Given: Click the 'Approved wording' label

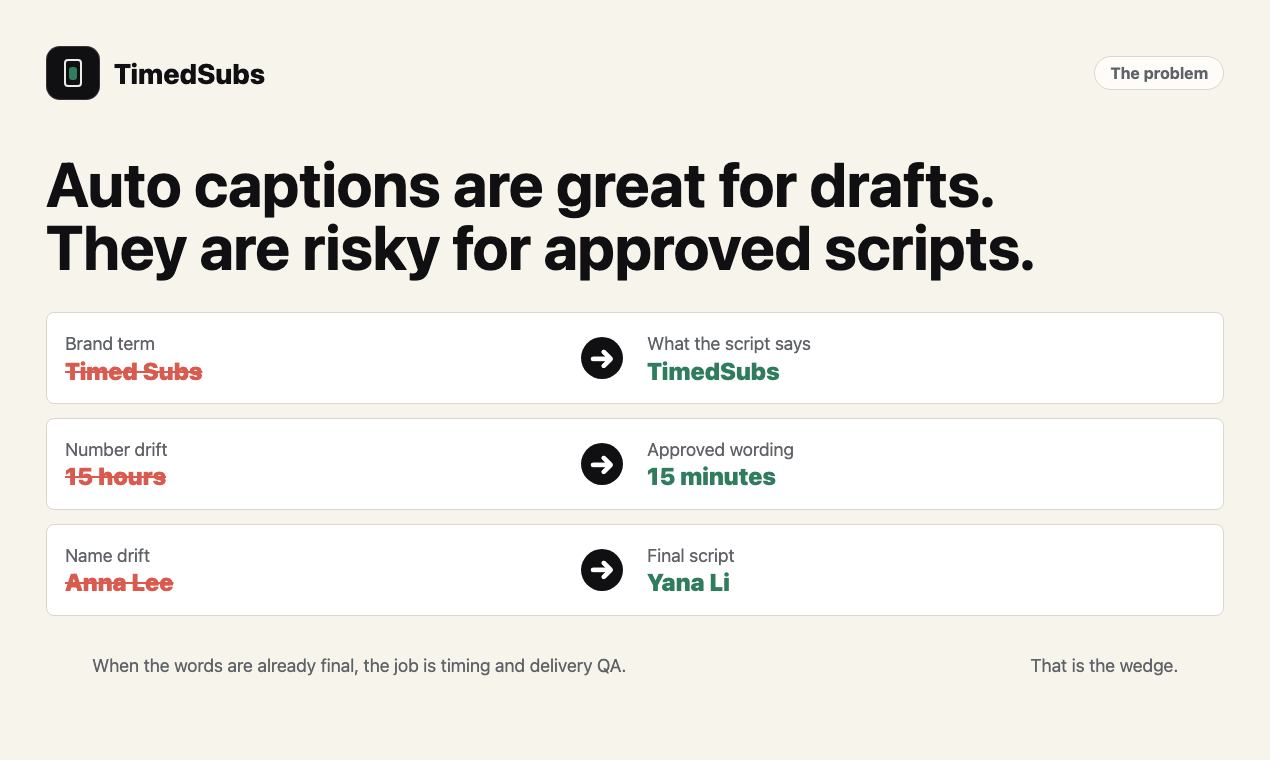Looking at the screenshot, I should 720,450.
